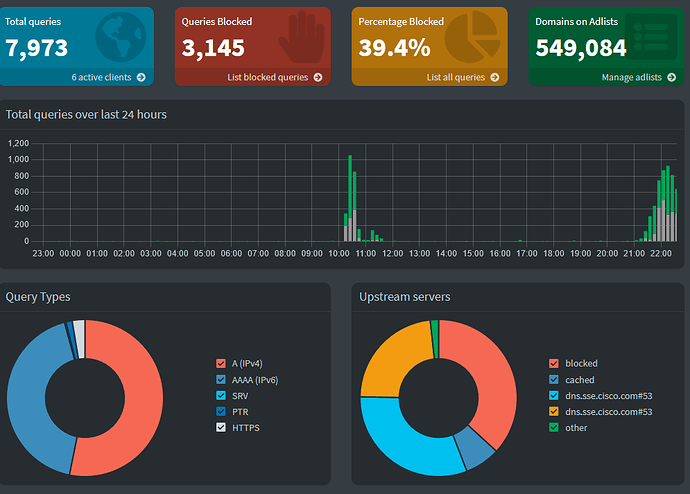Click the arrow icon next to List blocked queries

click(318, 77)
